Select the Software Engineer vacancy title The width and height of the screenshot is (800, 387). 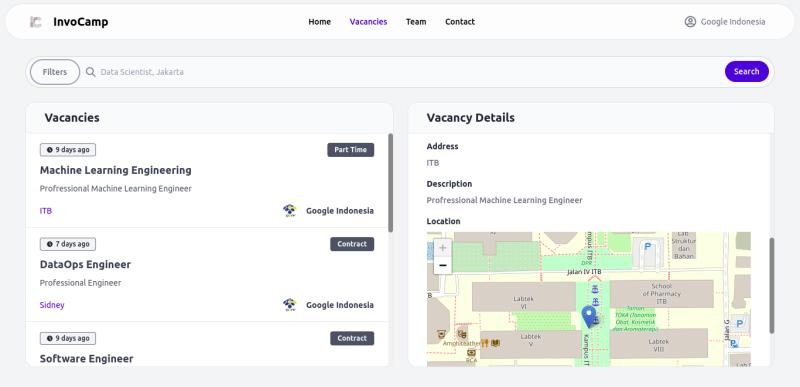click(x=86, y=359)
